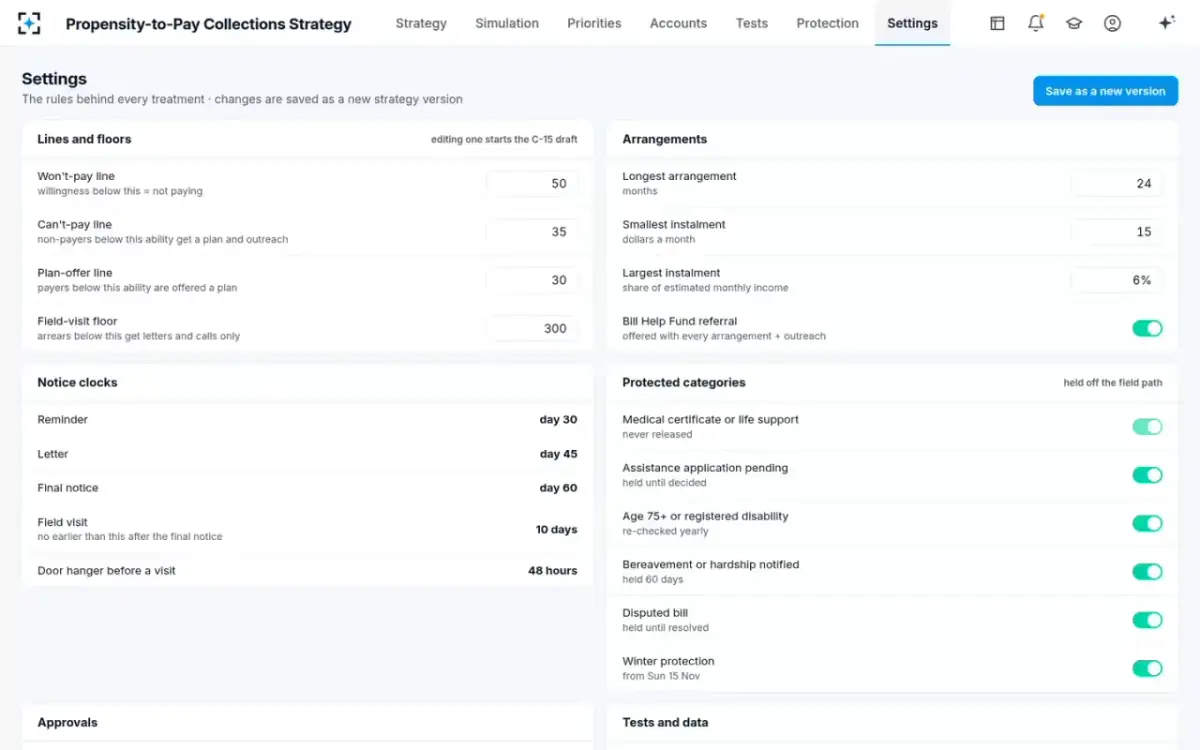Switch to the Simulation tab

click(x=507, y=23)
